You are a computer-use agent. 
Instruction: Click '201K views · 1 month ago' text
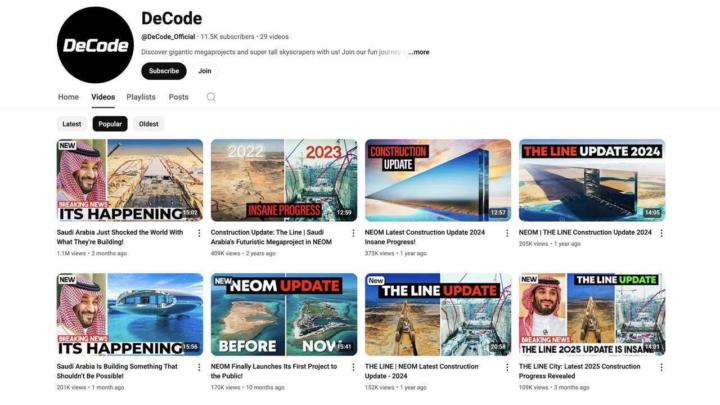90,387
